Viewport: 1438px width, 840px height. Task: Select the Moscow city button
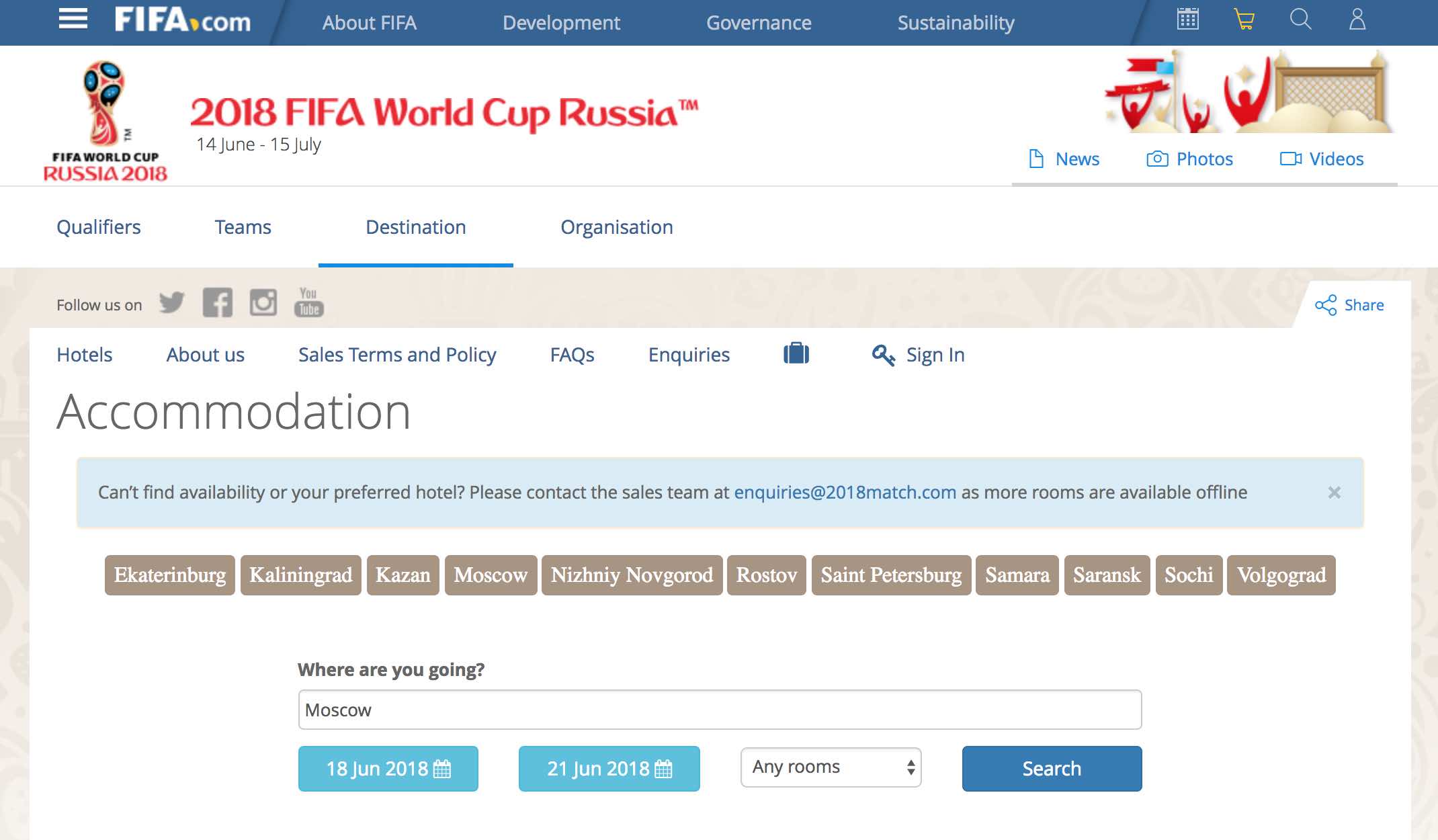(491, 575)
